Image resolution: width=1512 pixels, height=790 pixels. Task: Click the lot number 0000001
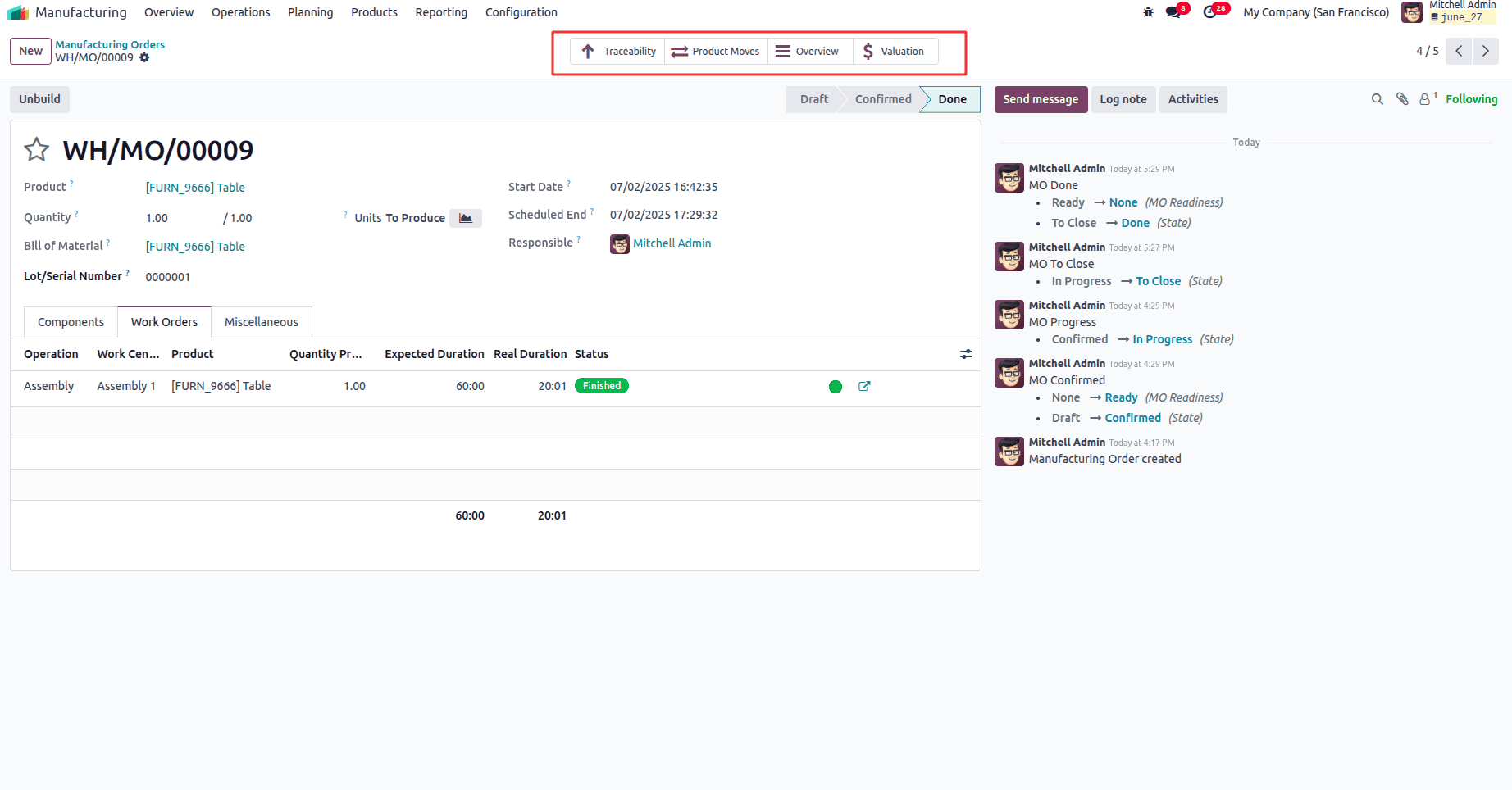(168, 277)
